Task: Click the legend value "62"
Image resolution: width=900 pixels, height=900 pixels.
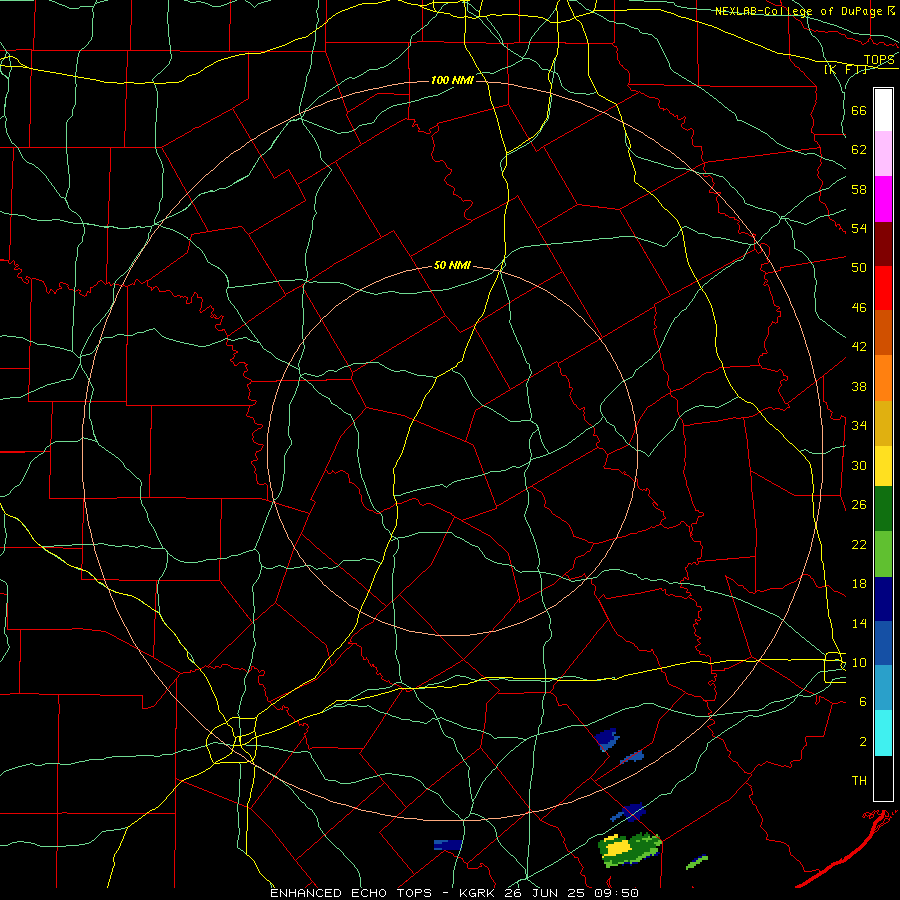Action: click(859, 149)
